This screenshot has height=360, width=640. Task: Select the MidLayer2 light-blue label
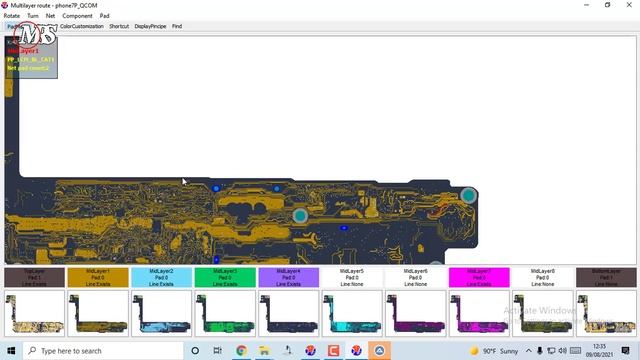pyautogui.click(x=162, y=278)
